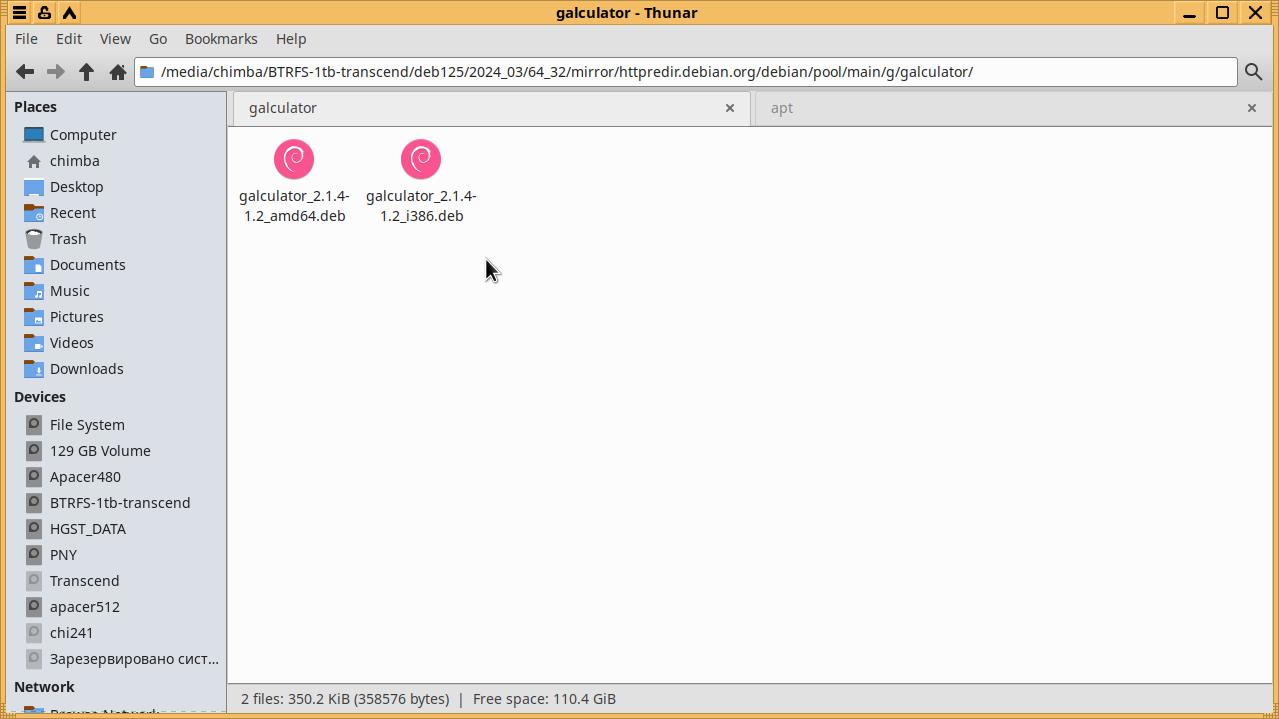Open the Help menu
The image size is (1279, 719).
click(291, 39)
